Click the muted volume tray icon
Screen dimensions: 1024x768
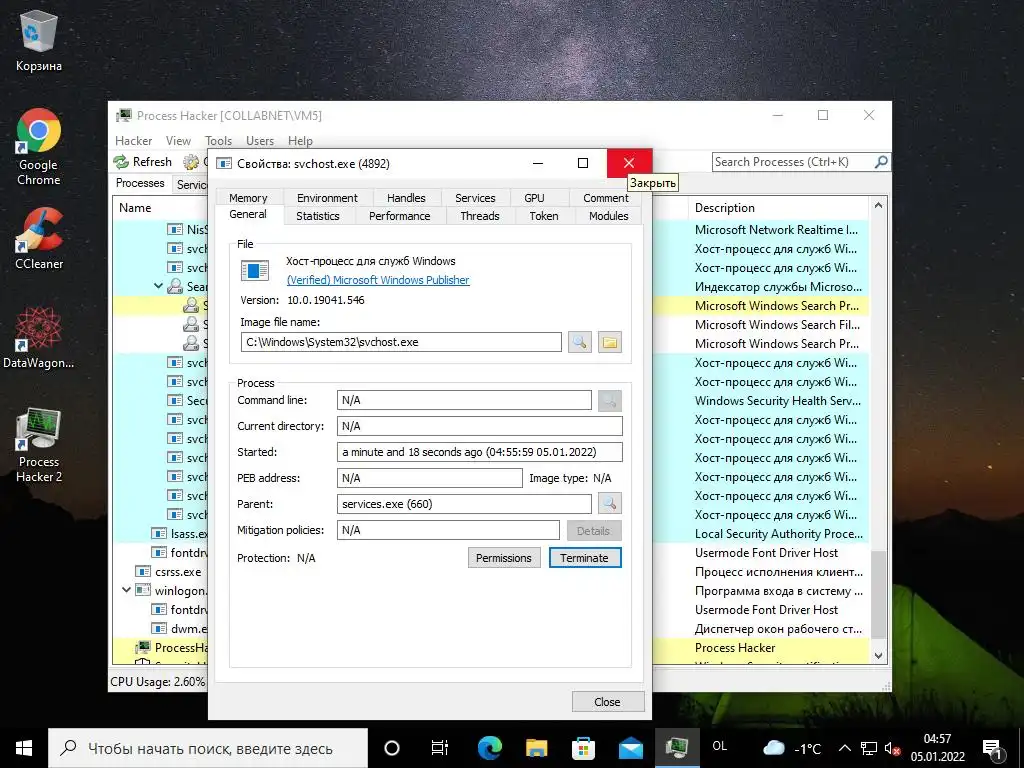click(892, 748)
